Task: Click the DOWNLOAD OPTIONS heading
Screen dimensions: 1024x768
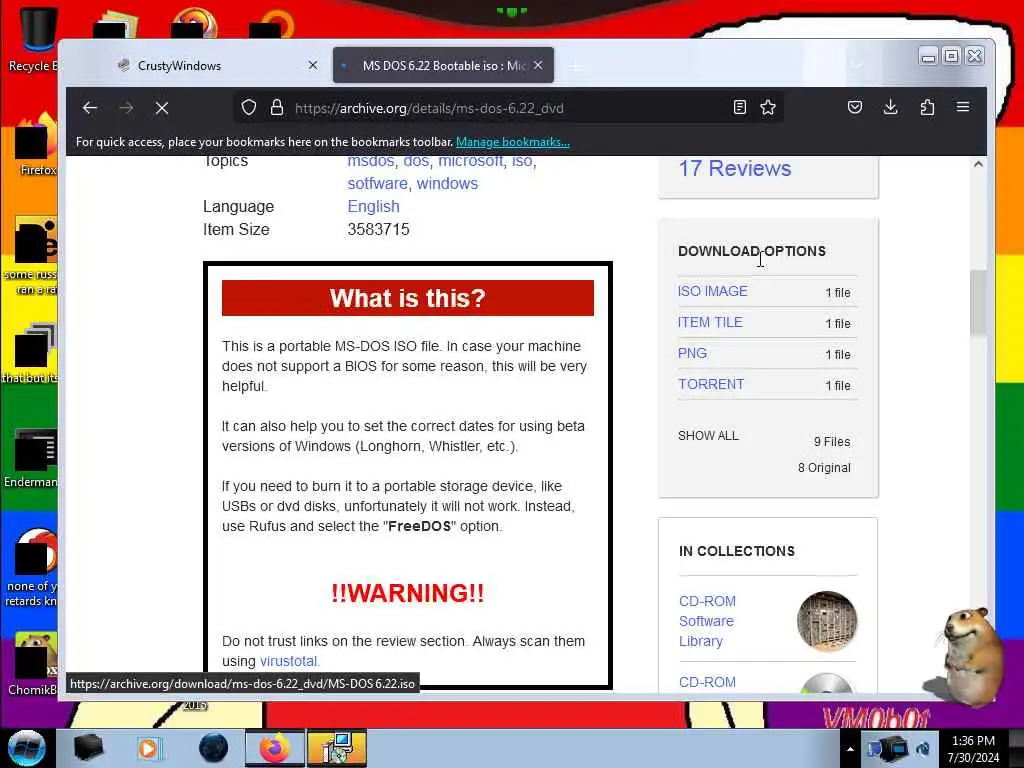Action: pyautogui.click(x=752, y=251)
